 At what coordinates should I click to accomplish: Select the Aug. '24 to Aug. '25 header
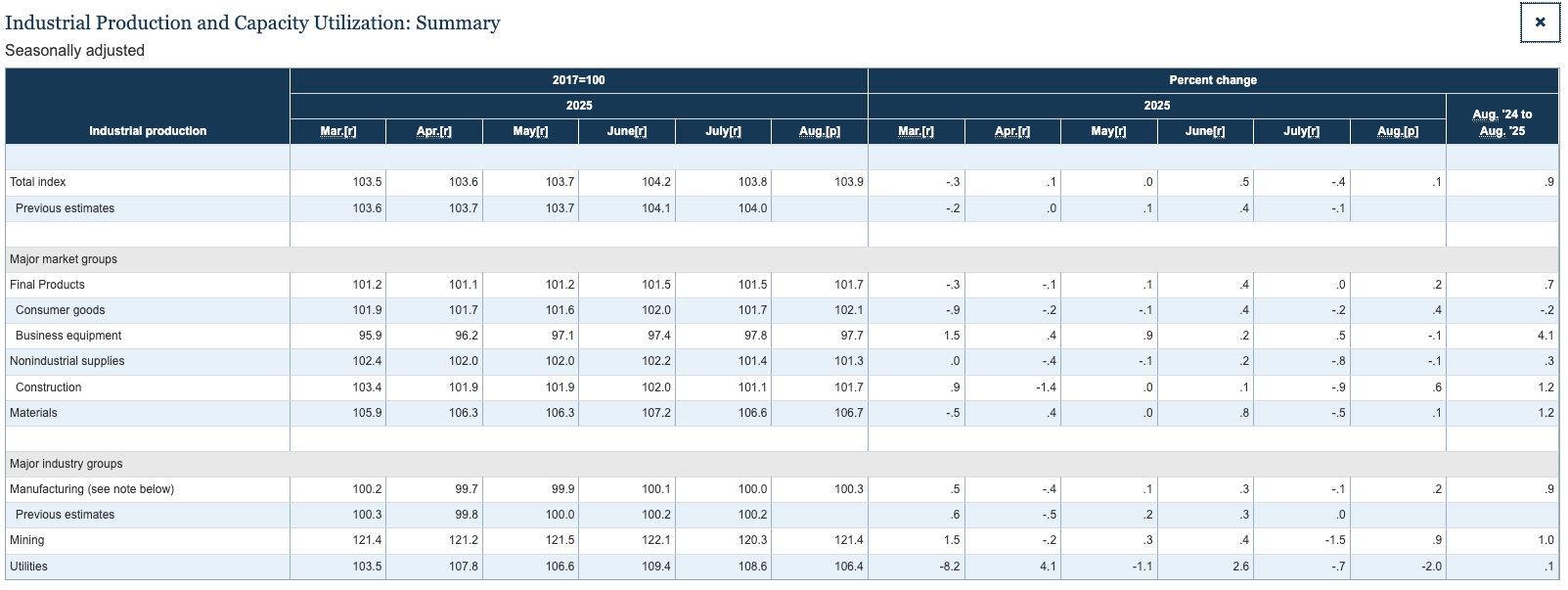click(x=1501, y=122)
